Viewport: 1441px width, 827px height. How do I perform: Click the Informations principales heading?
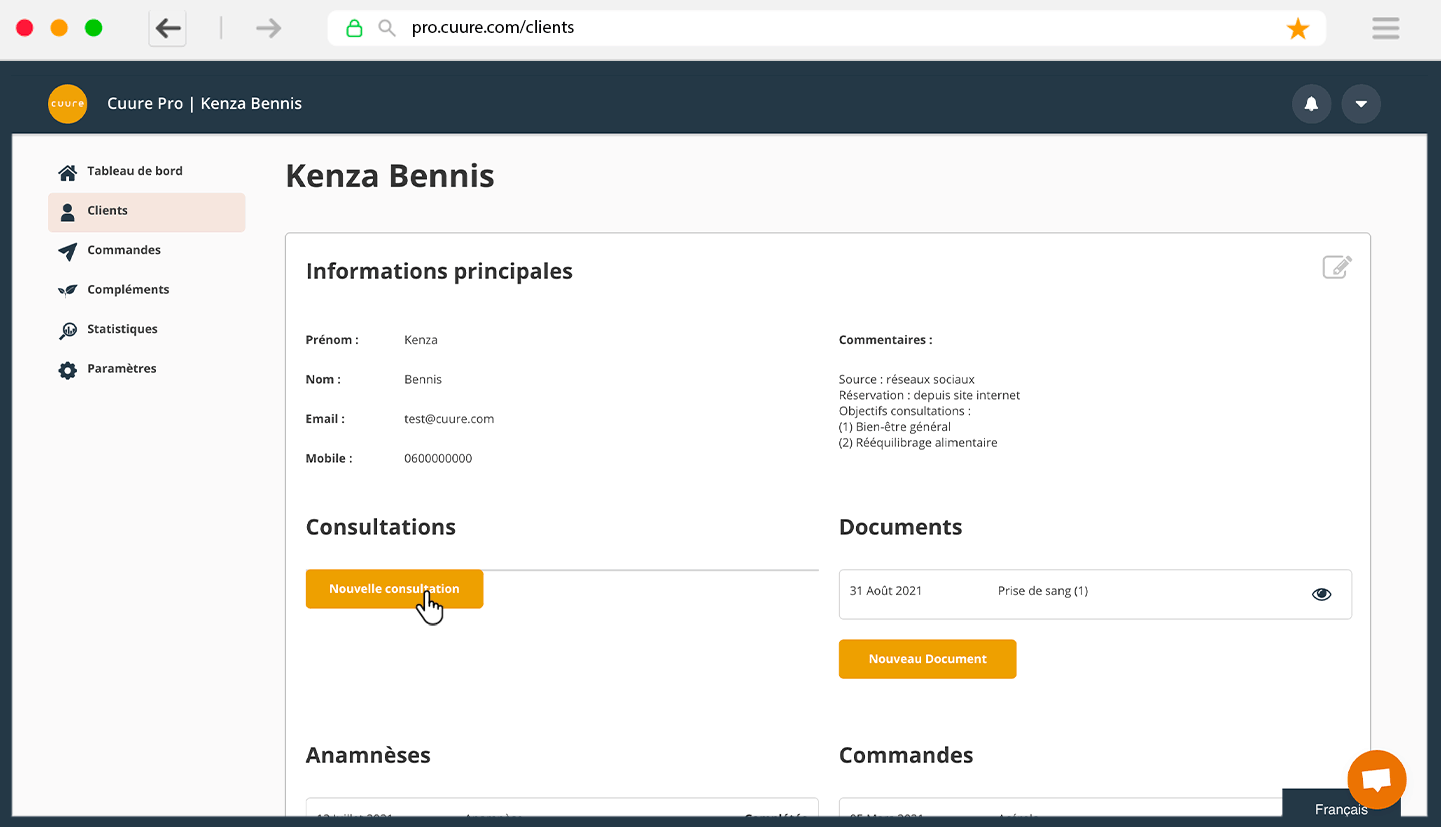(x=439, y=271)
